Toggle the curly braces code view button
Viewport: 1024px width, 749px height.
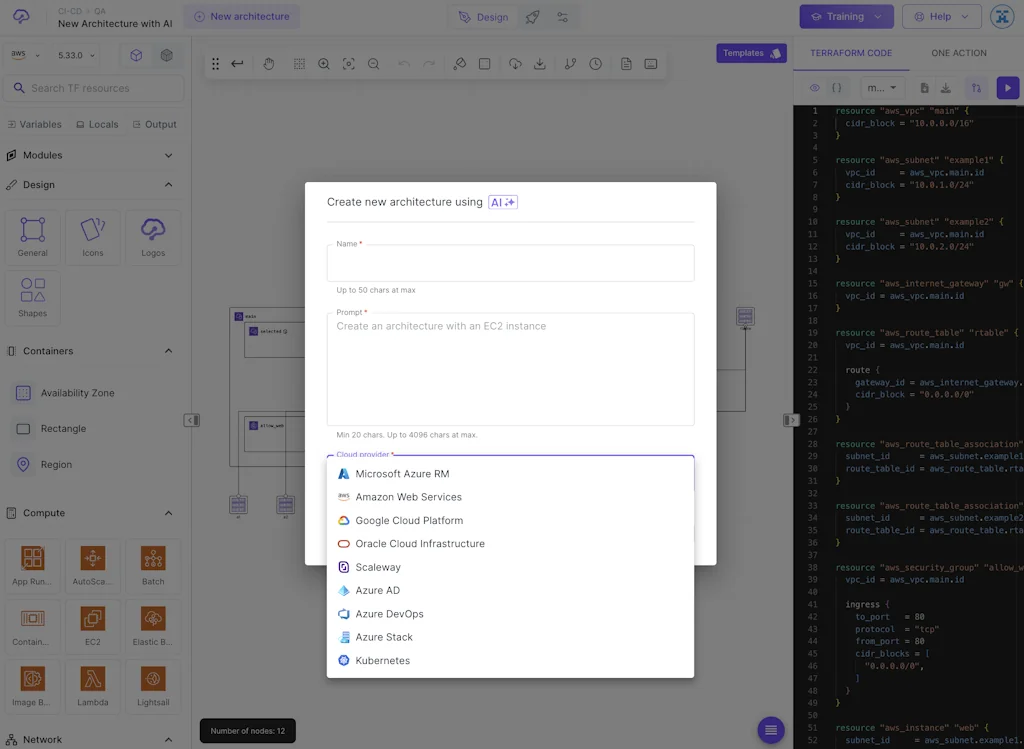(x=837, y=88)
